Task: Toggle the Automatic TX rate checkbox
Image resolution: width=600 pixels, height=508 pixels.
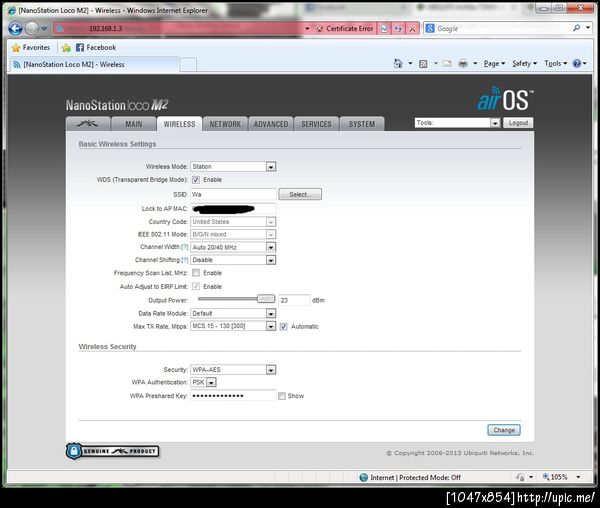Action: 284,327
